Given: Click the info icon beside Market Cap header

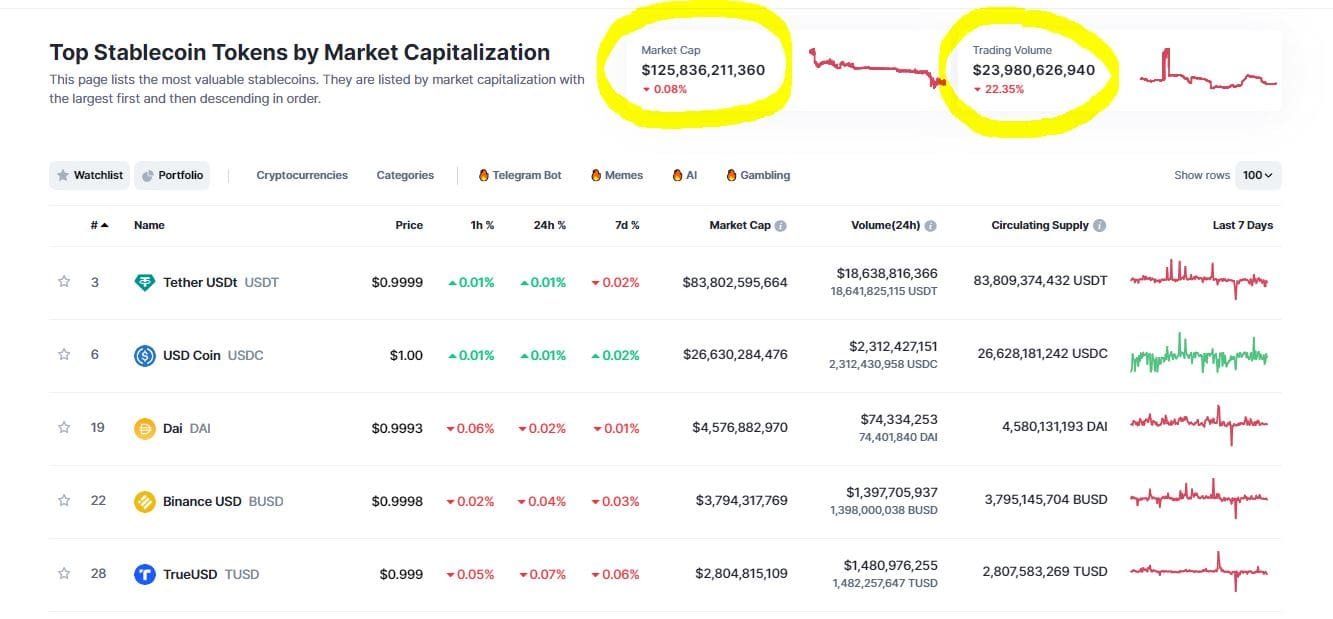Looking at the screenshot, I should pos(779,225).
